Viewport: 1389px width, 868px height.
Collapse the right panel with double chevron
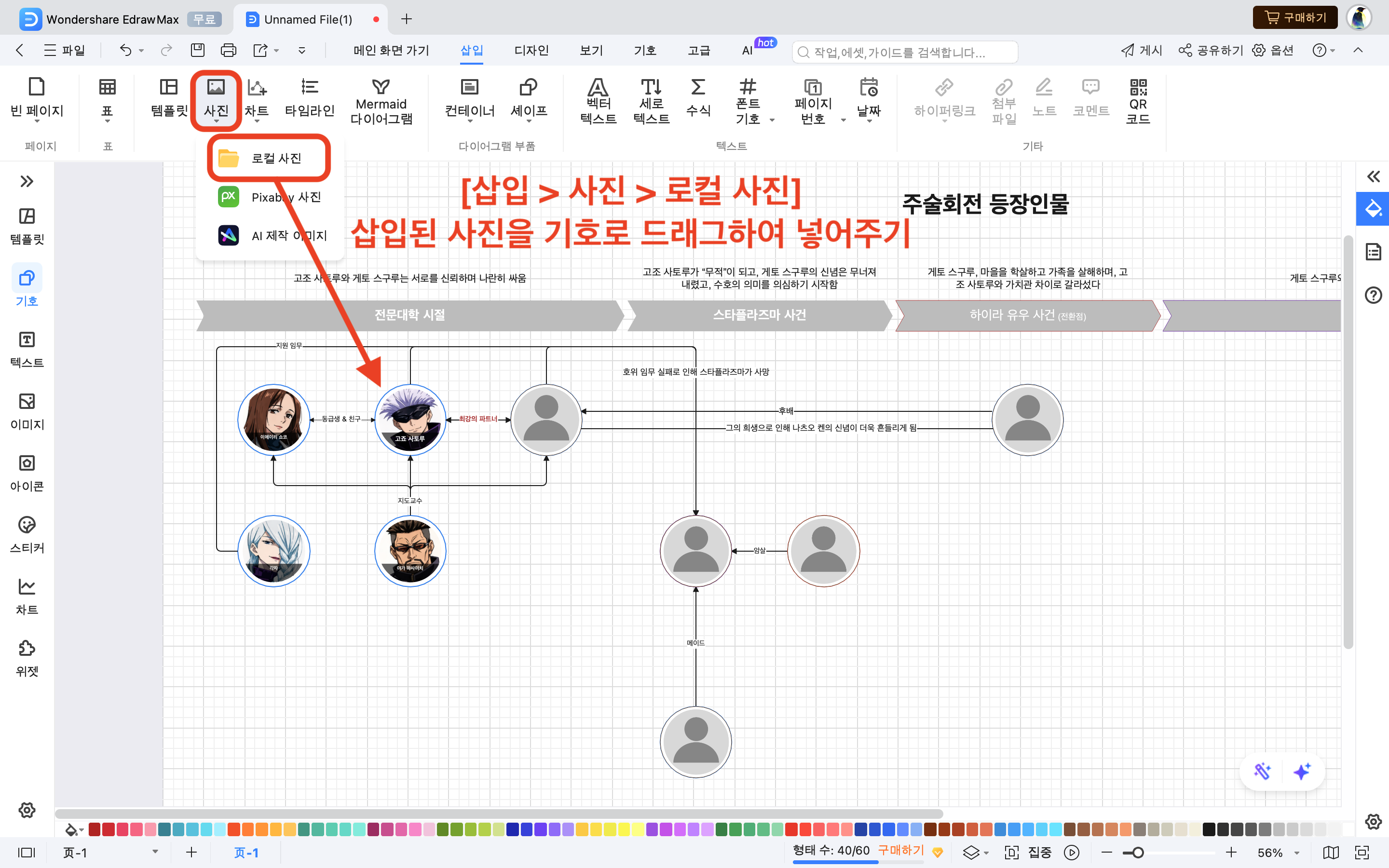(1373, 176)
